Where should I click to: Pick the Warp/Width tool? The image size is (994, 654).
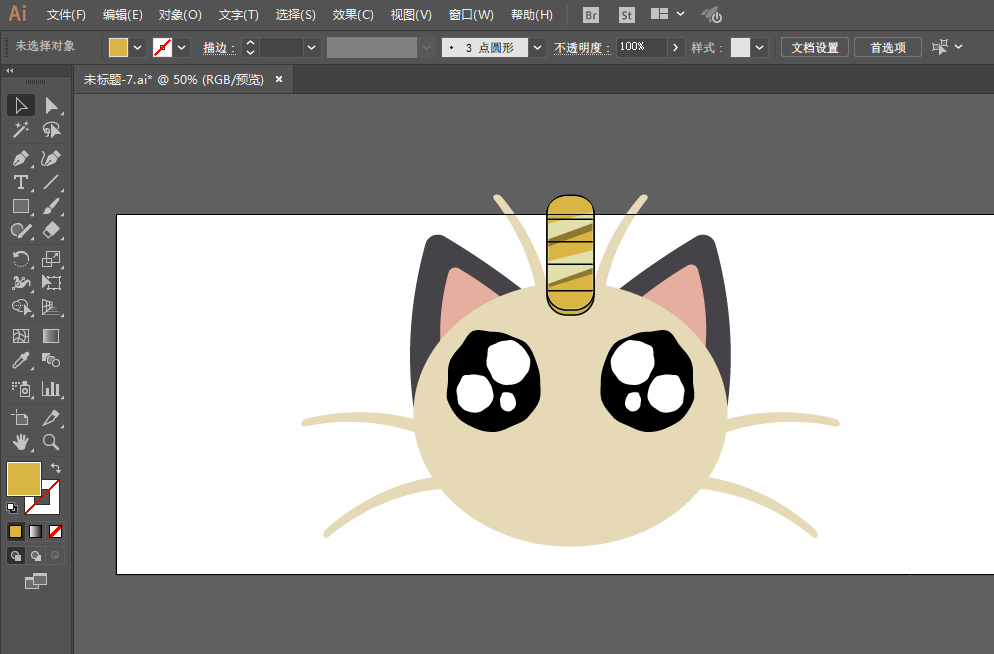click(21, 283)
